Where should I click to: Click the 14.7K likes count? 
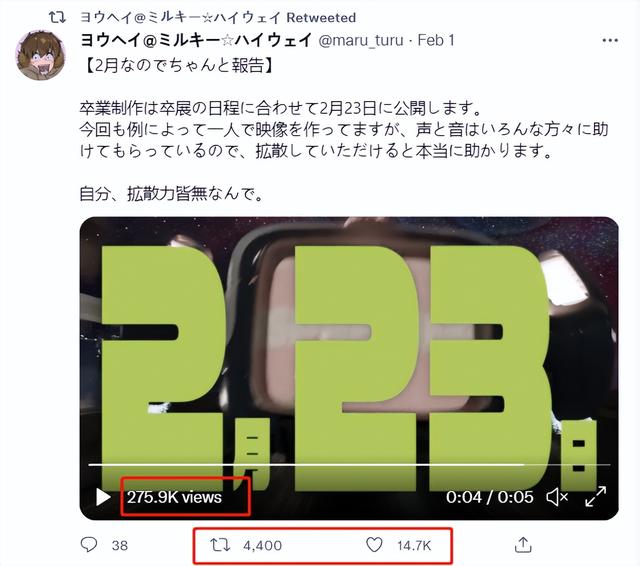(x=414, y=546)
